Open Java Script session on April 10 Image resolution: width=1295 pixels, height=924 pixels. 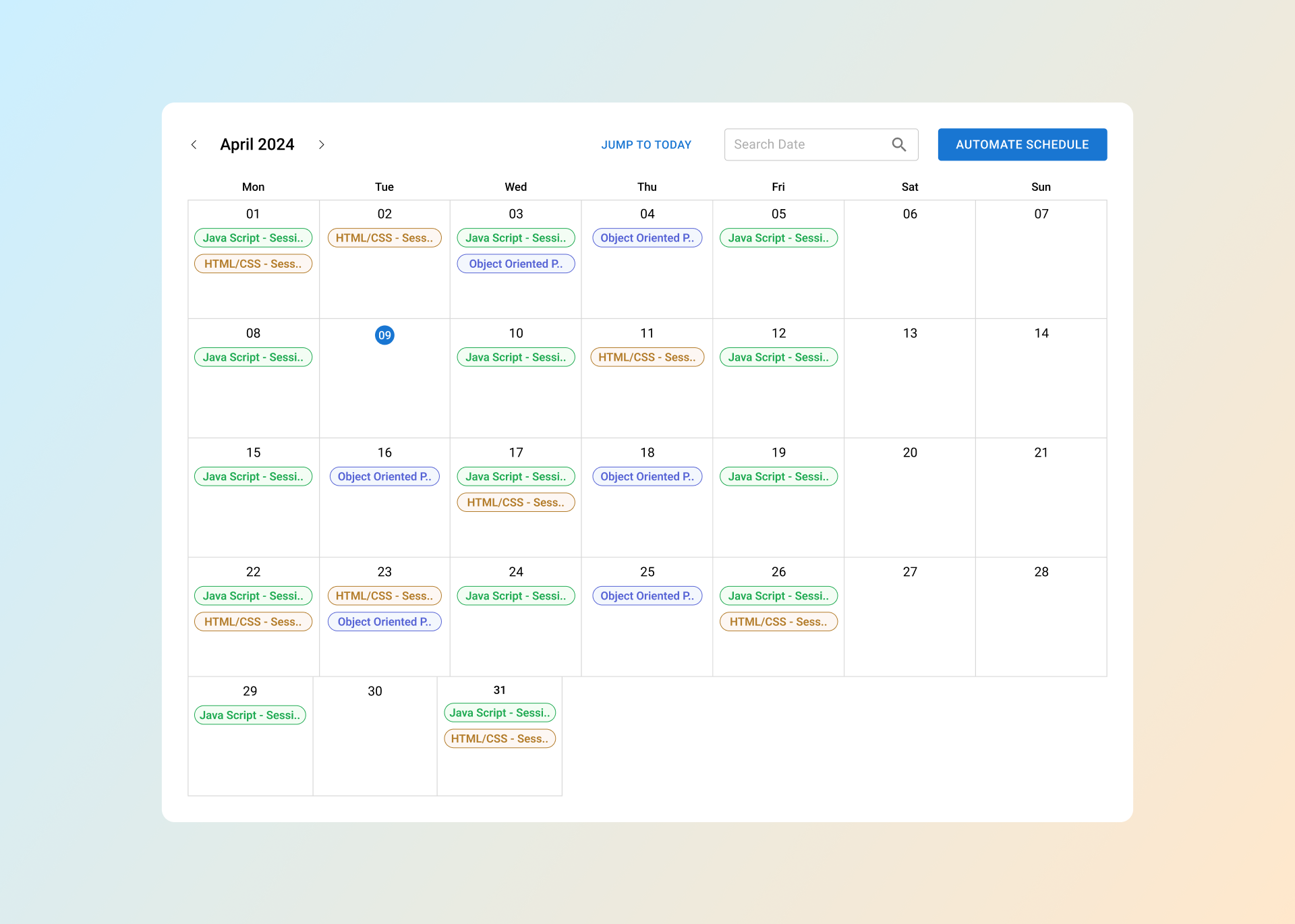coord(516,357)
